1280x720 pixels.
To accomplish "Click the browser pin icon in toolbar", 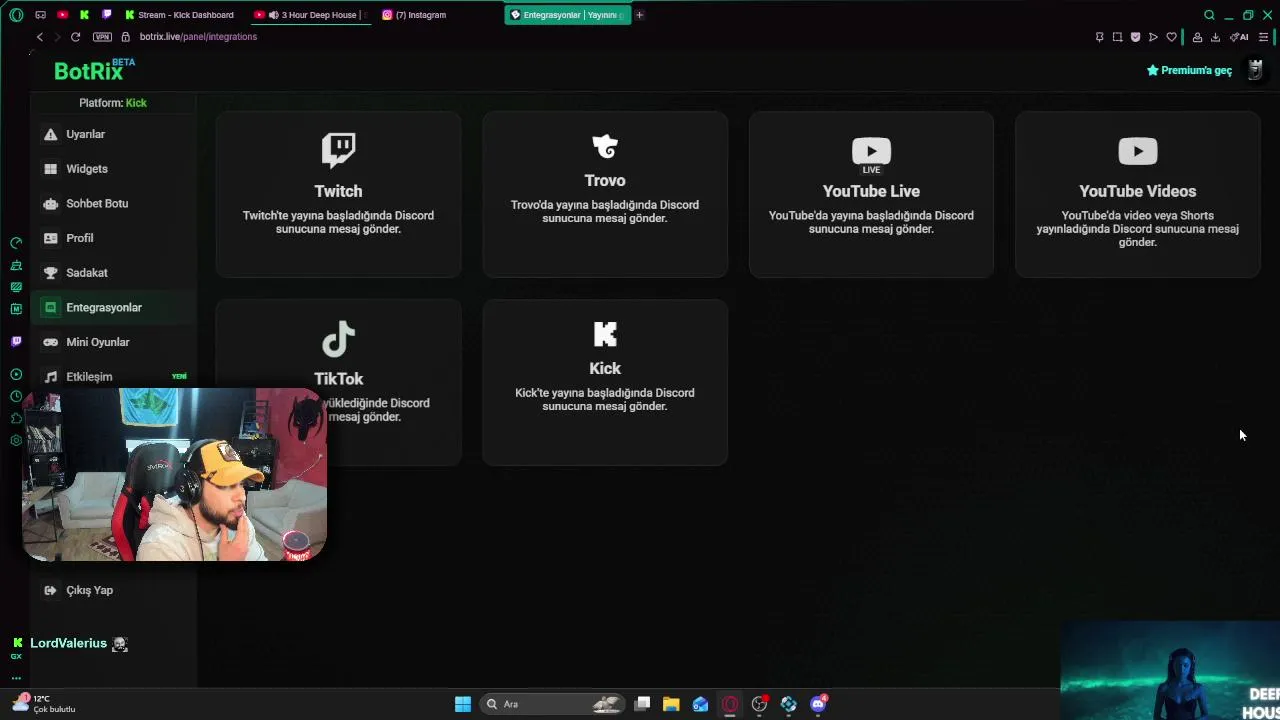I will coord(1099,37).
